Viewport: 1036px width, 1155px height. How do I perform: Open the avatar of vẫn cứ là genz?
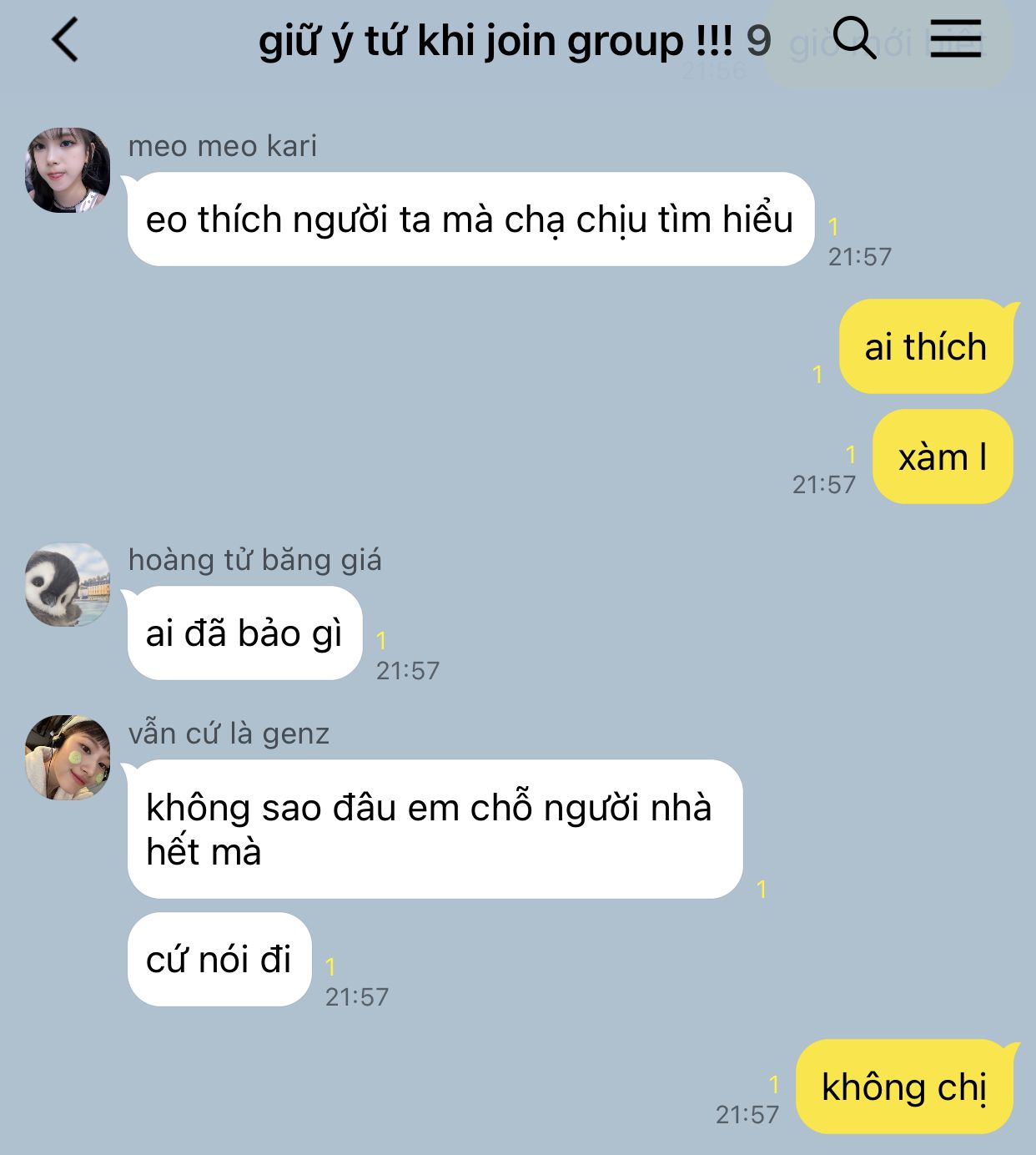tap(68, 758)
